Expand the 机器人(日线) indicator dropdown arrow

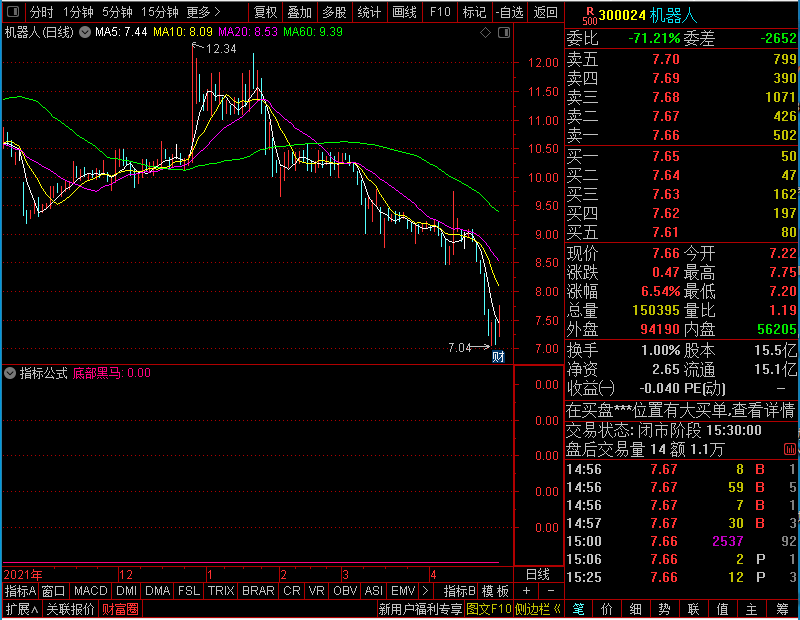85,32
